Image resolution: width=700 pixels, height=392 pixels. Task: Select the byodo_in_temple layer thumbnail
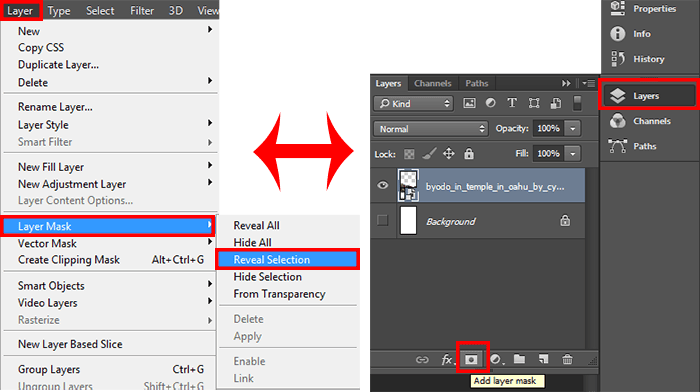(408, 185)
